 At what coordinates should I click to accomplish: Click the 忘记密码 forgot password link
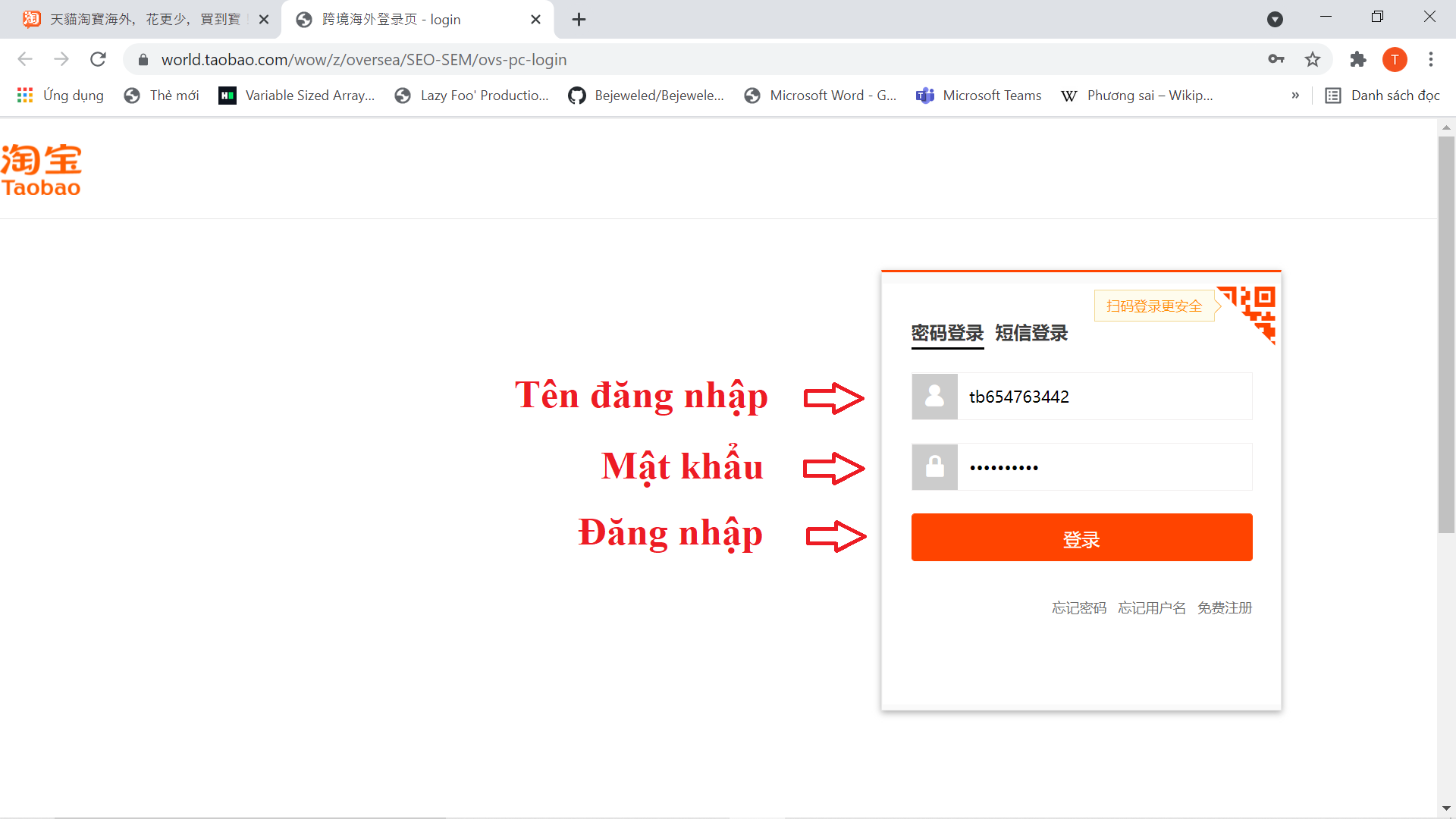[1079, 608]
